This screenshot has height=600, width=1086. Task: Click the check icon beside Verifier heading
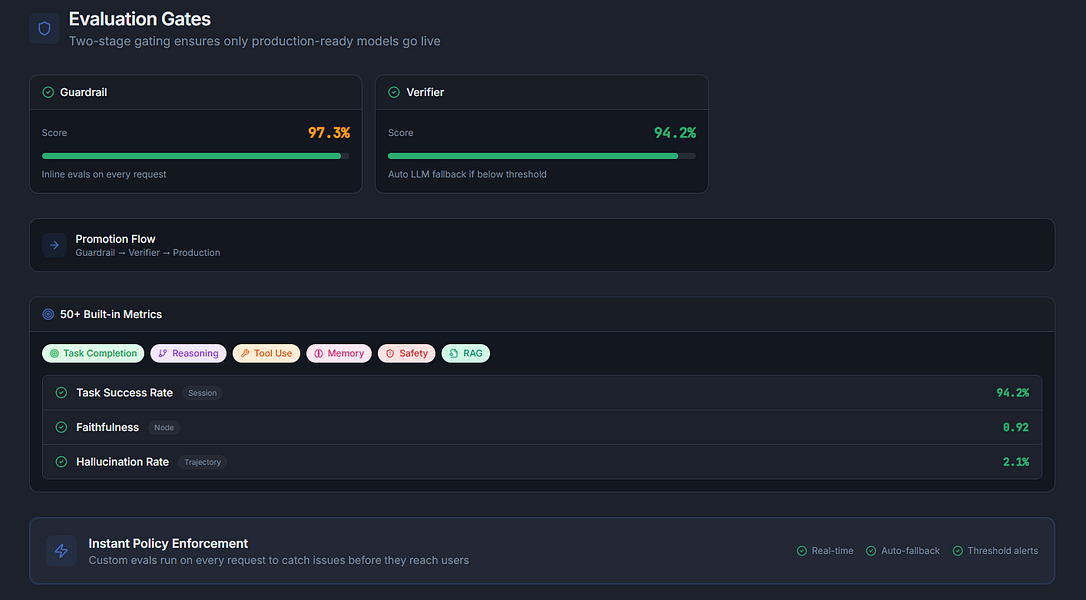point(394,92)
